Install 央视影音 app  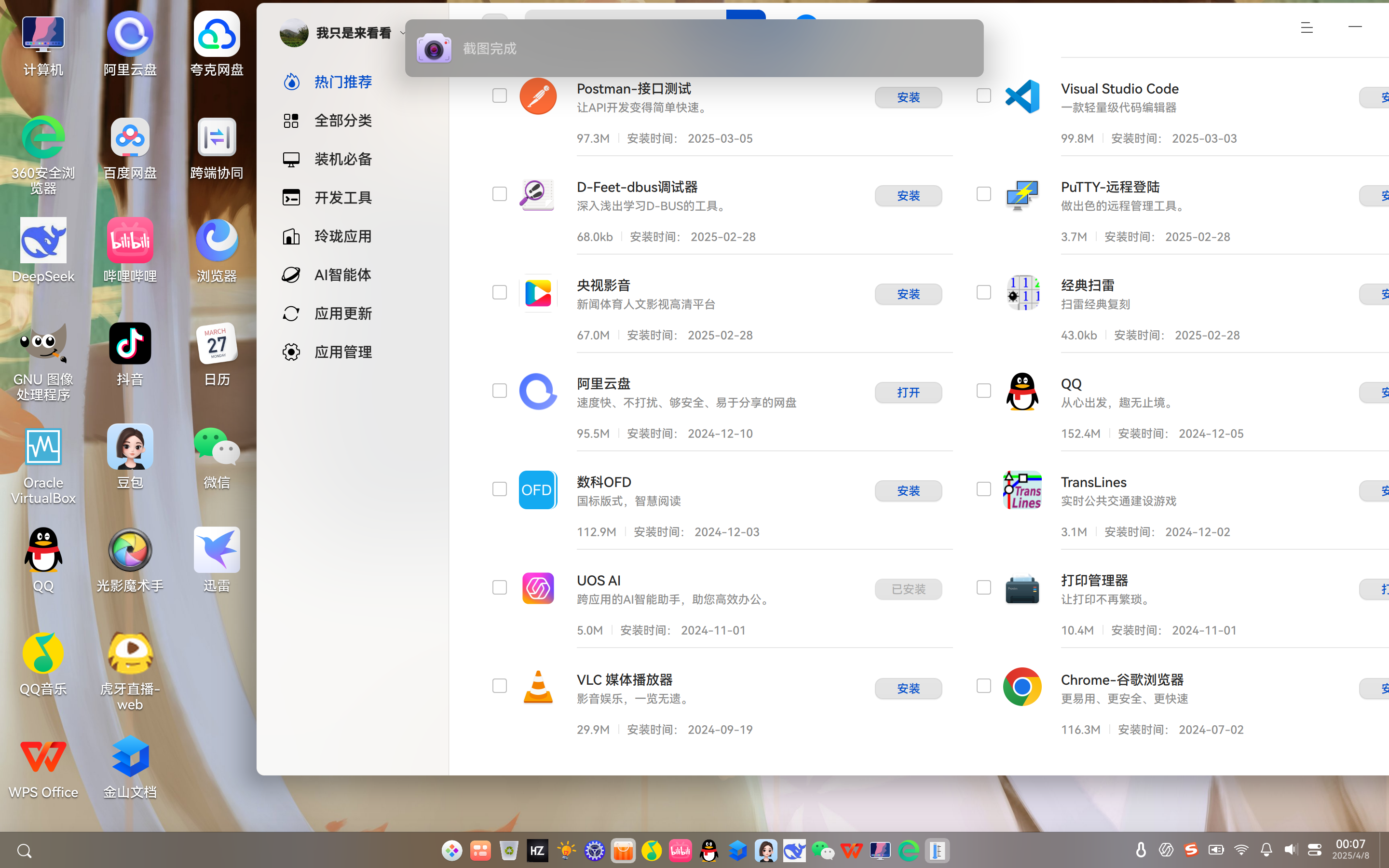tap(908, 294)
